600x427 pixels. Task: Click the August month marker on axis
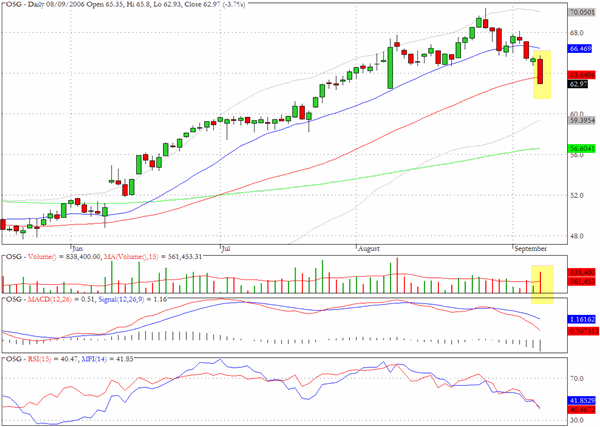[368, 249]
